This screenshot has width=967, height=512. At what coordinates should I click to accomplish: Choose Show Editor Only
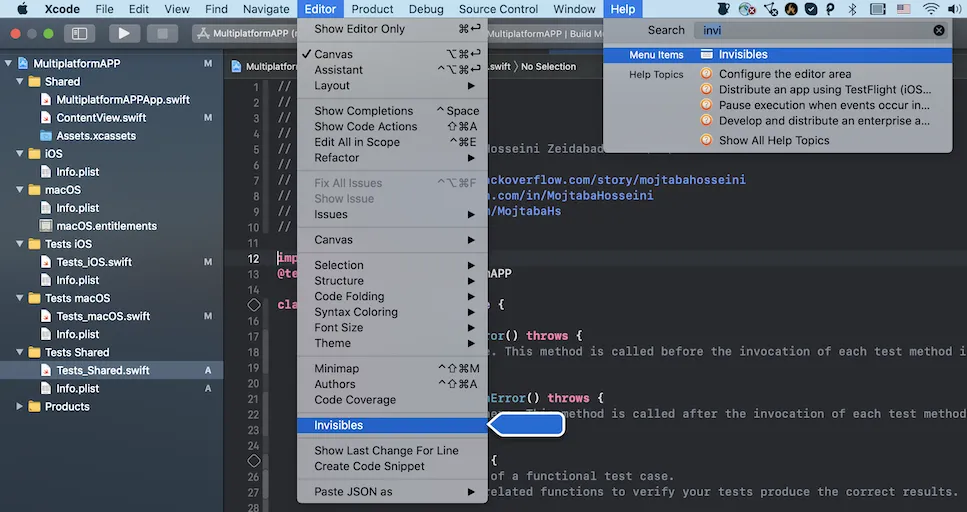(392, 29)
